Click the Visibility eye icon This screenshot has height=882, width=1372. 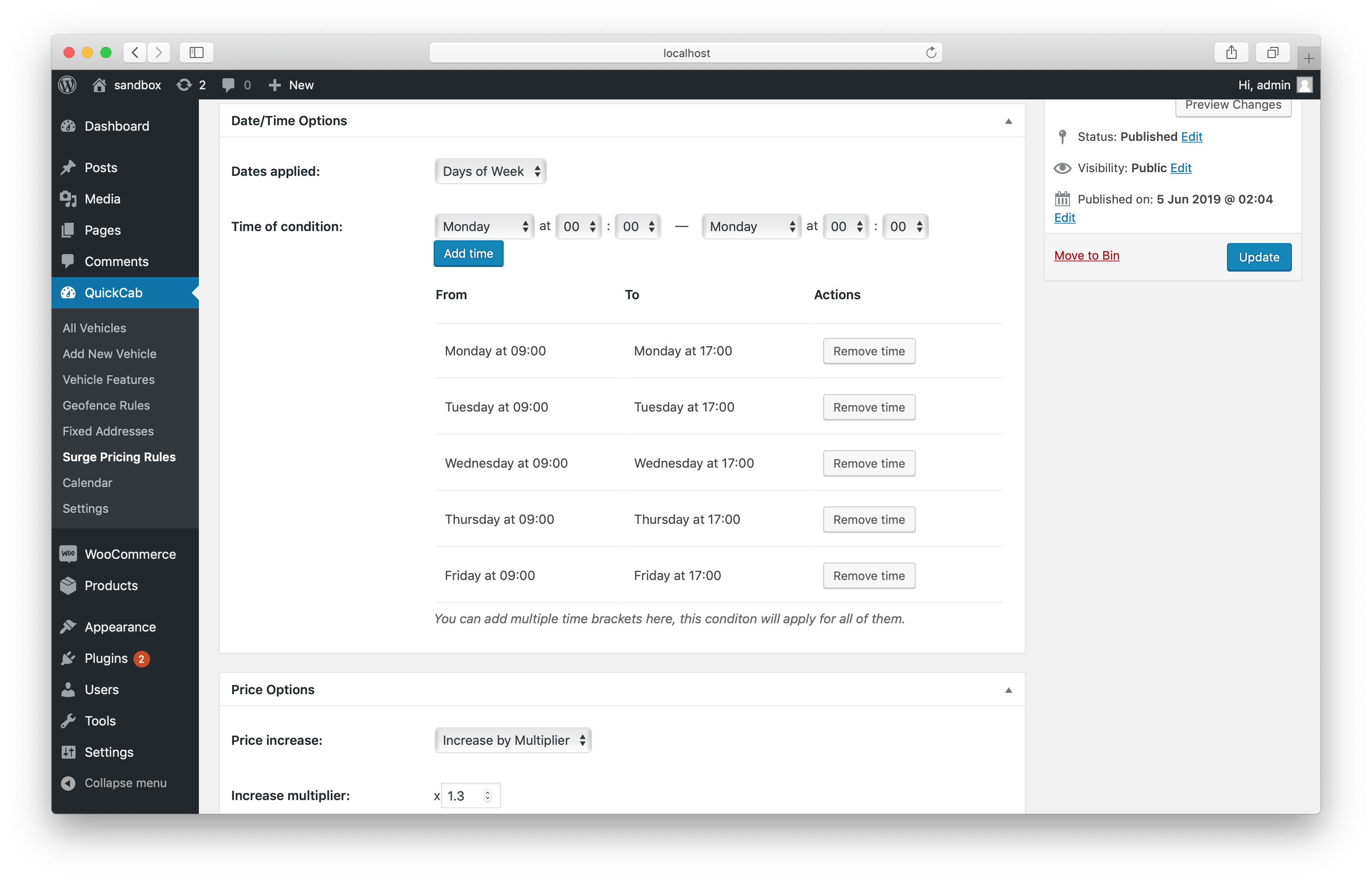click(1062, 168)
